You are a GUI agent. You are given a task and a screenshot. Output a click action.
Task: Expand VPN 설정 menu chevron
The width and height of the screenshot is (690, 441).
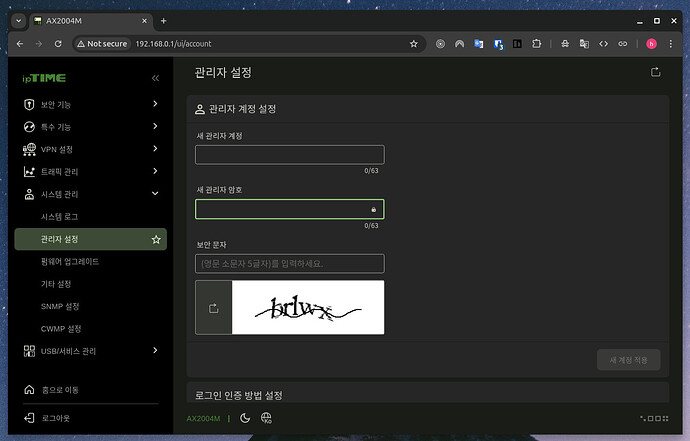point(155,148)
